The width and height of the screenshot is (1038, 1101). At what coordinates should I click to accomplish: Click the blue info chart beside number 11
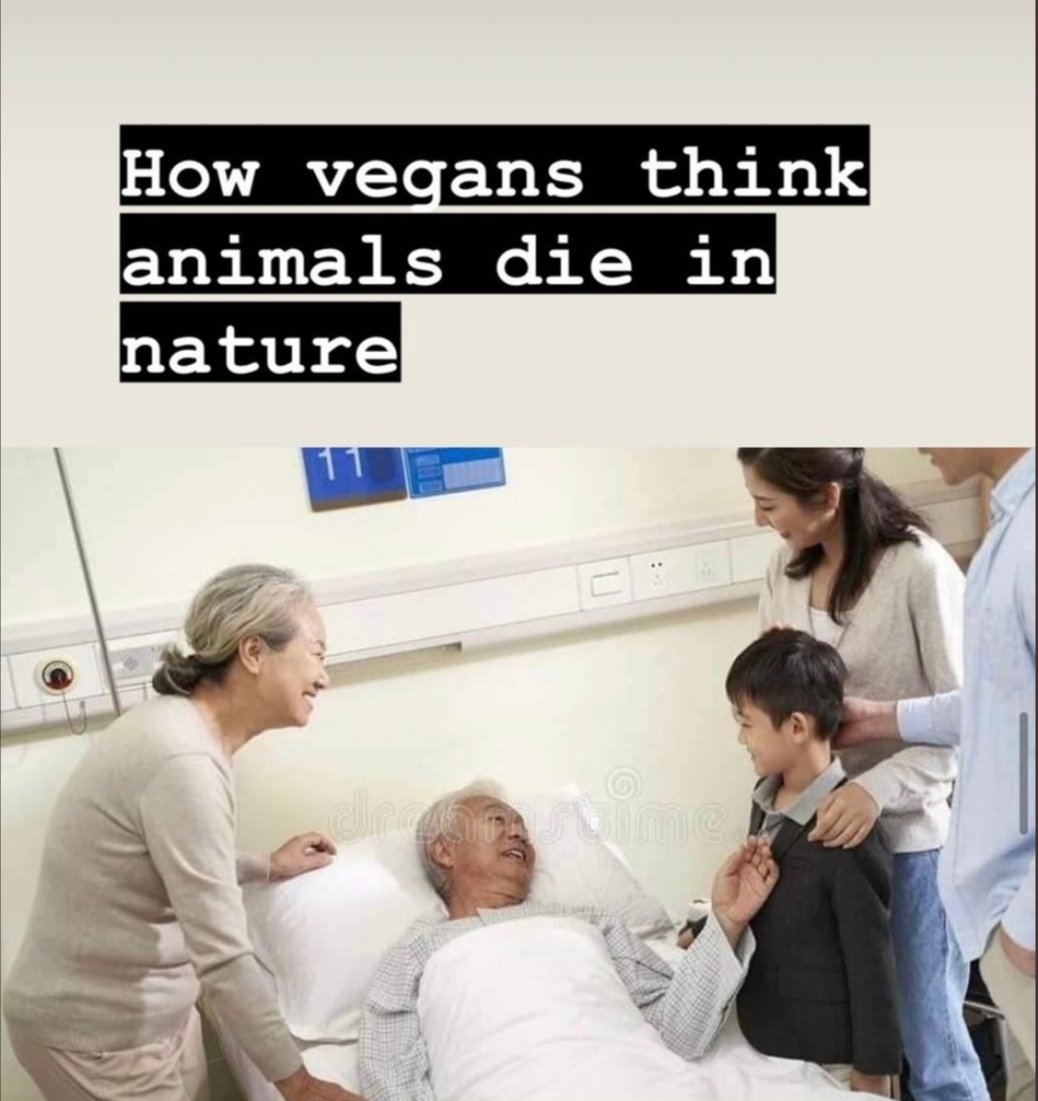[455, 471]
